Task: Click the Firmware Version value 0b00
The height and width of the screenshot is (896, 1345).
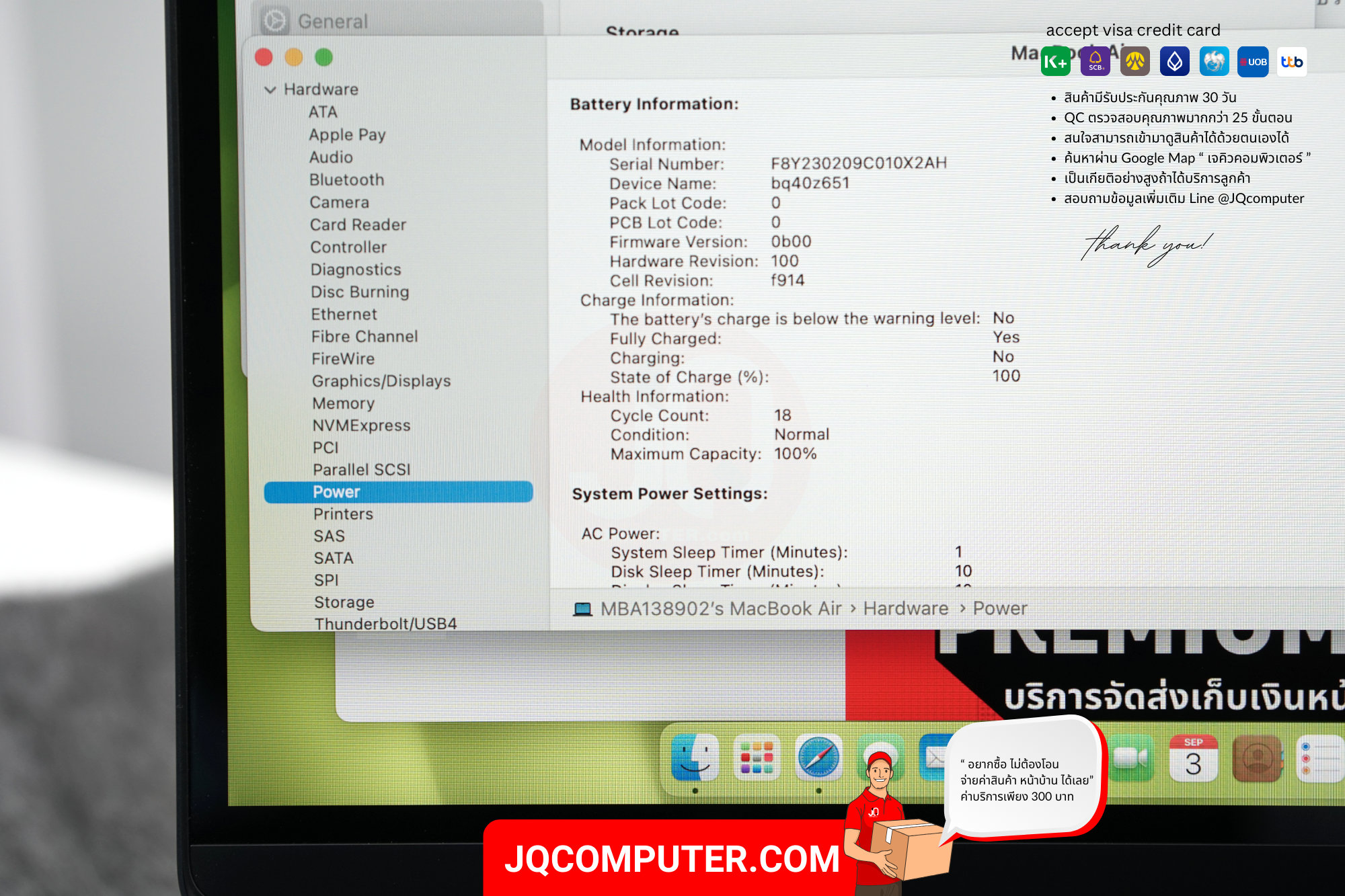Action: [x=791, y=241]
